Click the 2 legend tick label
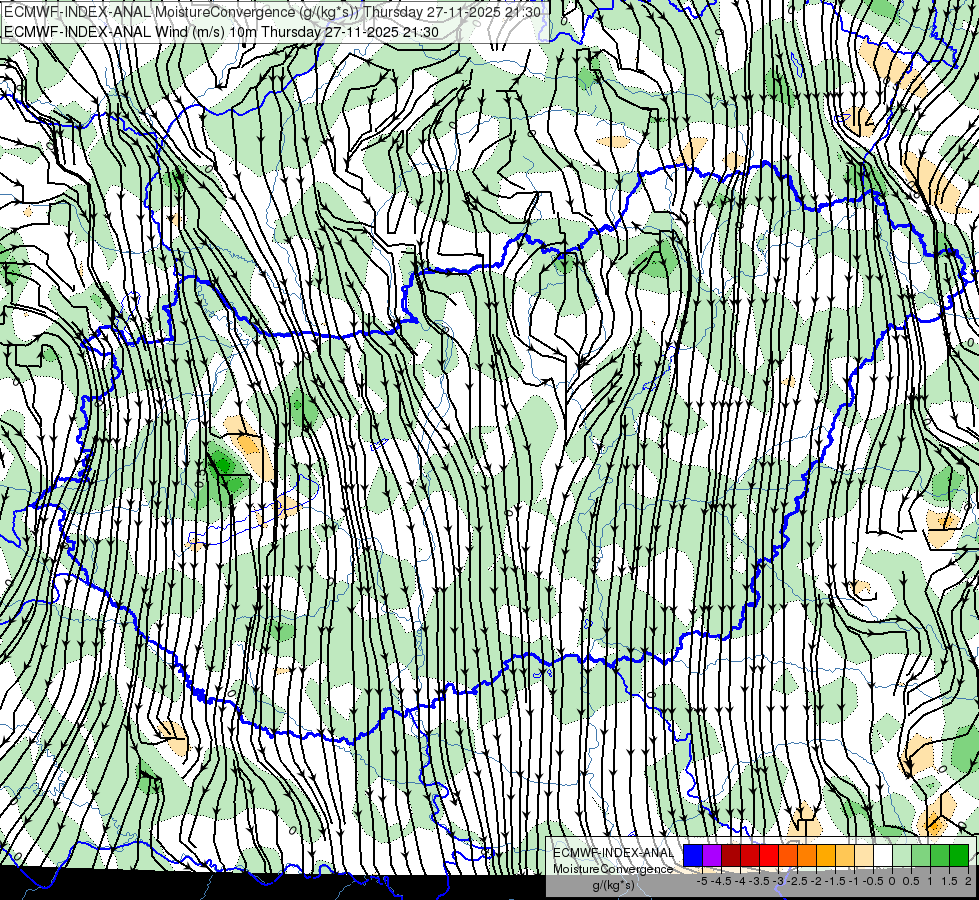The height and width of the screenshot is (900, 979). (x=968, y=881)
